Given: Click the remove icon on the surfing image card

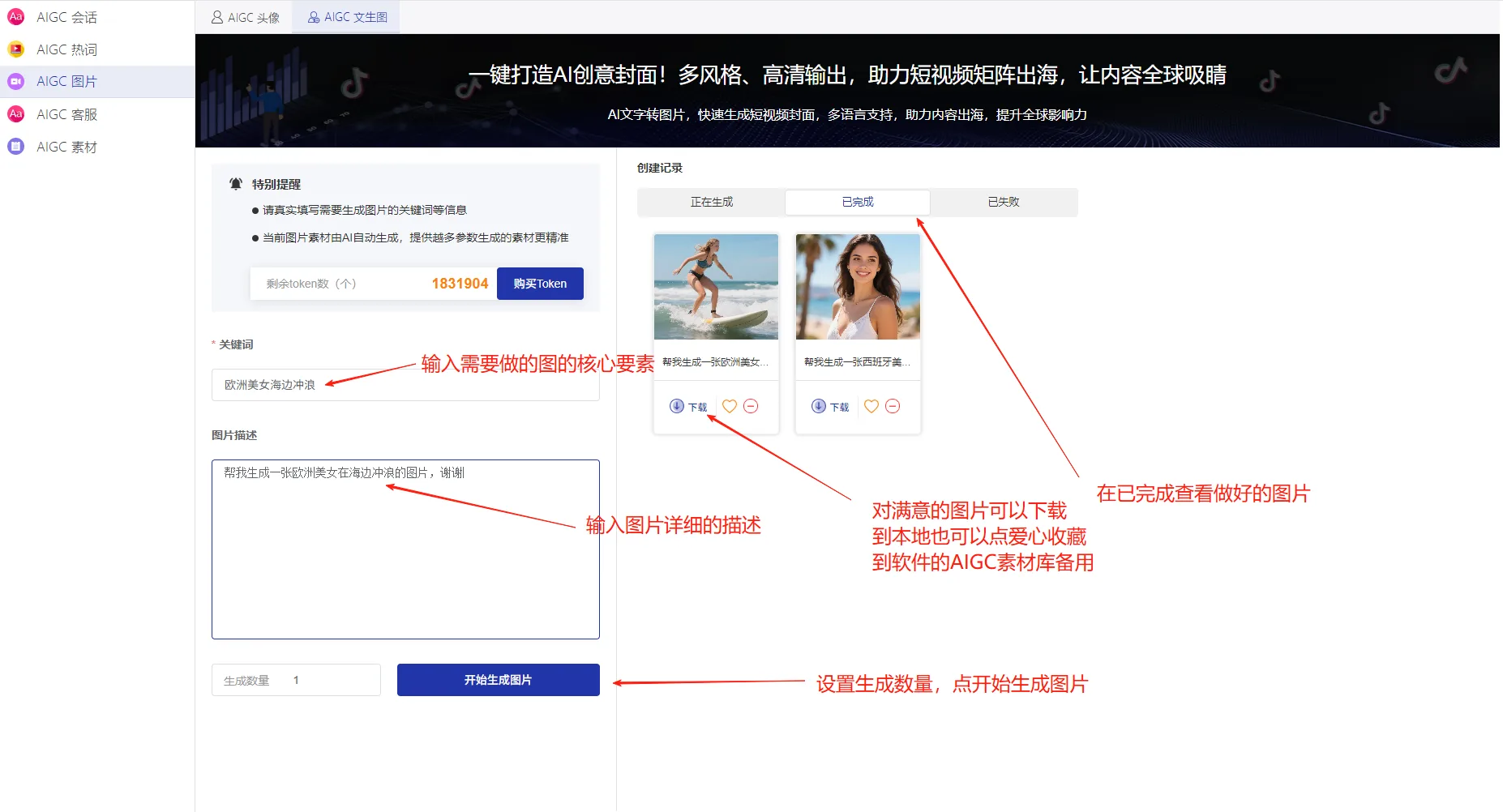Looking at the screenshot, I should tap(751, 406).
